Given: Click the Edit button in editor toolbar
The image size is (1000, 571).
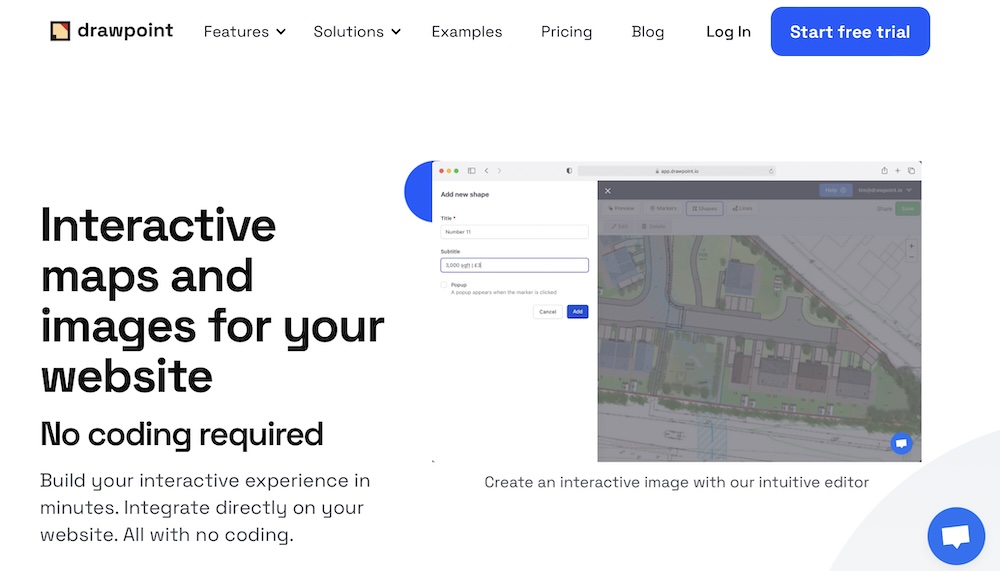Looking at the screenshot, I should (x=620, y=226).
